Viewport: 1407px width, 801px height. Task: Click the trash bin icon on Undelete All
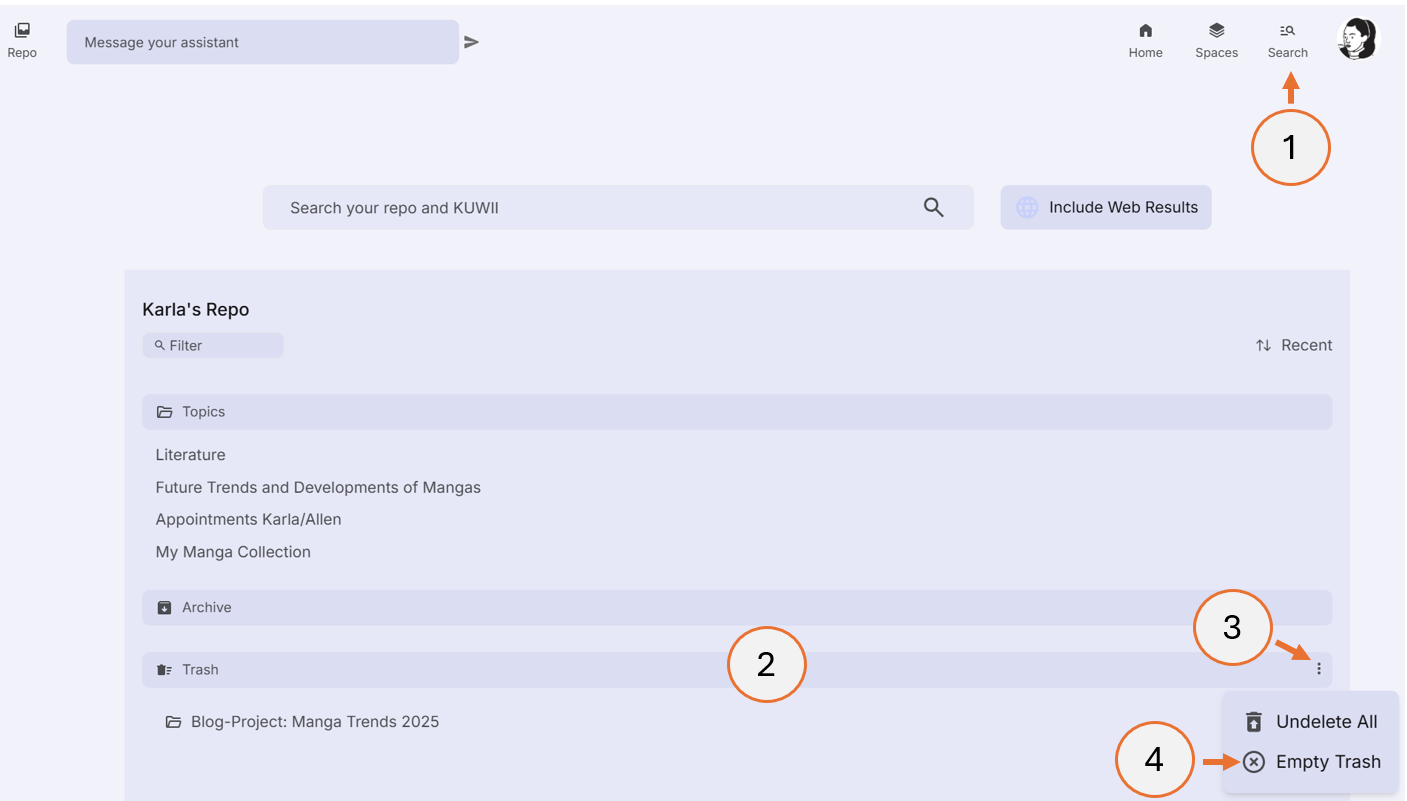1253,721
